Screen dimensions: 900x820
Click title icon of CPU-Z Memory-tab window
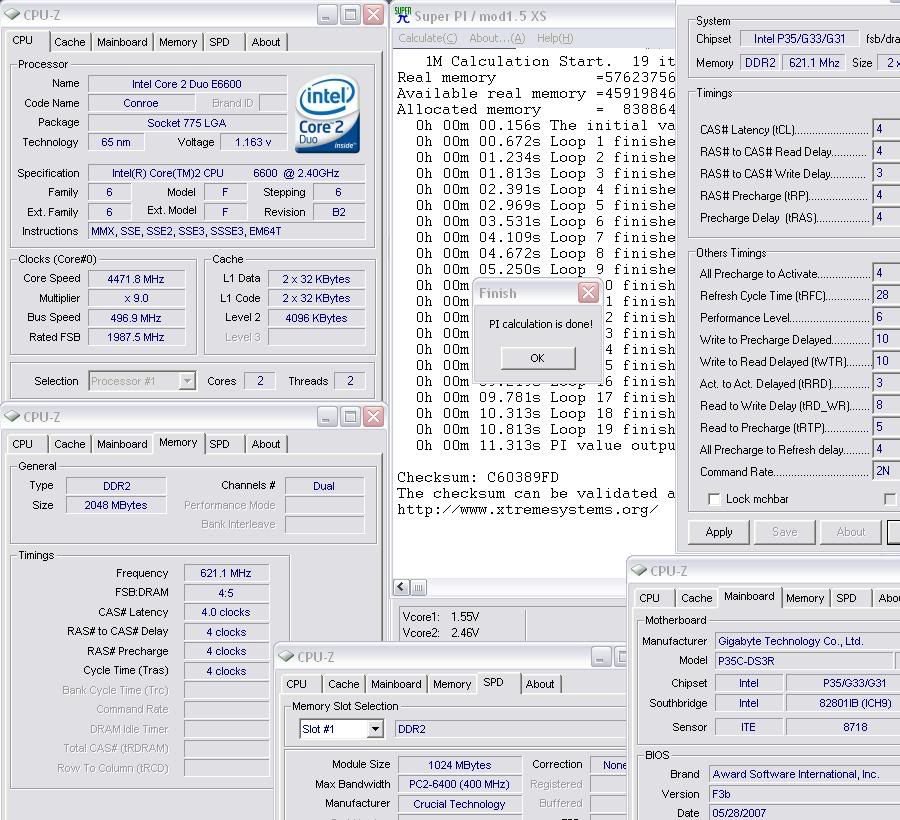pyautogui.click(x=12, y=417)
